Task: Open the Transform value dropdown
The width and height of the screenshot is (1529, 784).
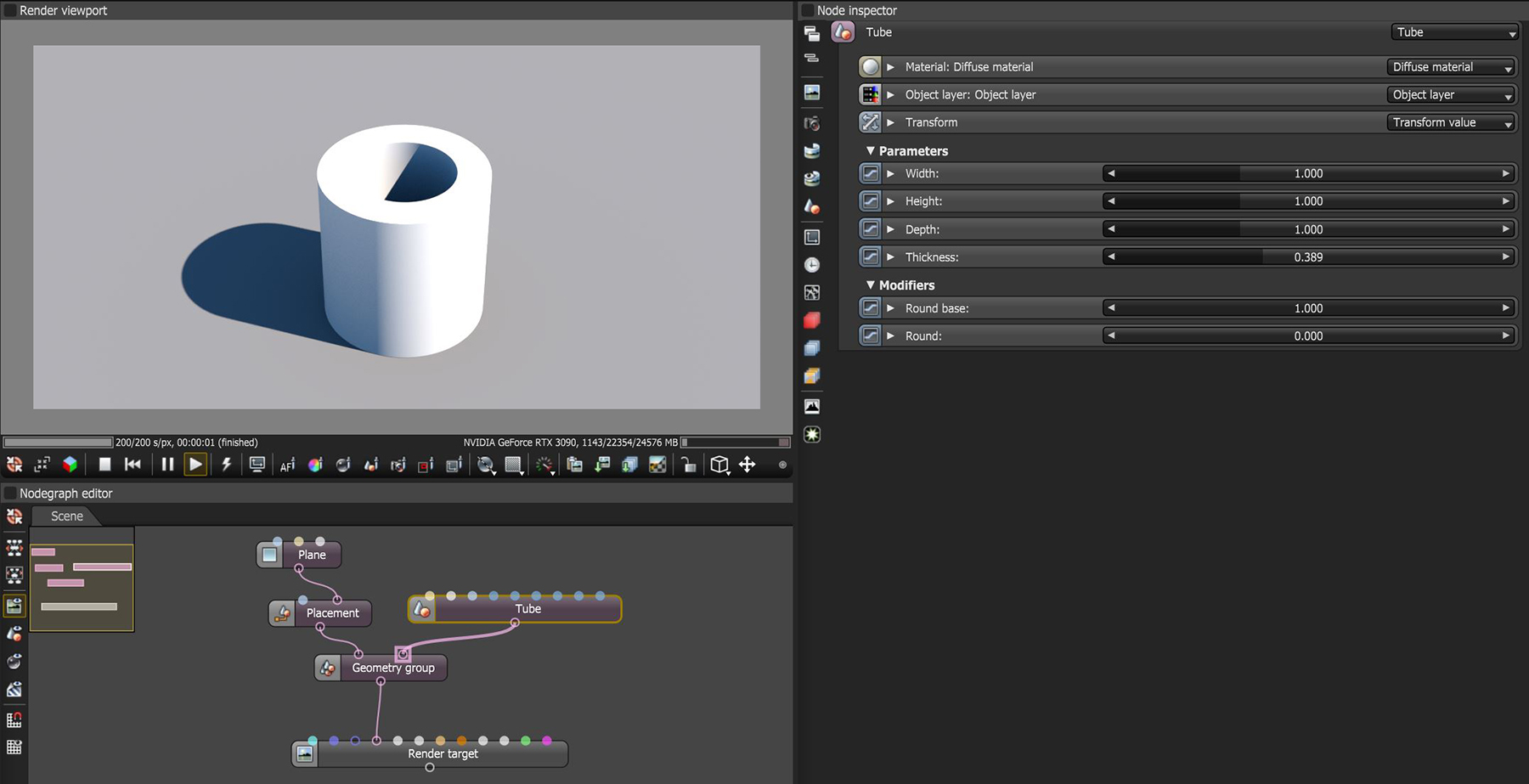Action: tap(1452, 122)
